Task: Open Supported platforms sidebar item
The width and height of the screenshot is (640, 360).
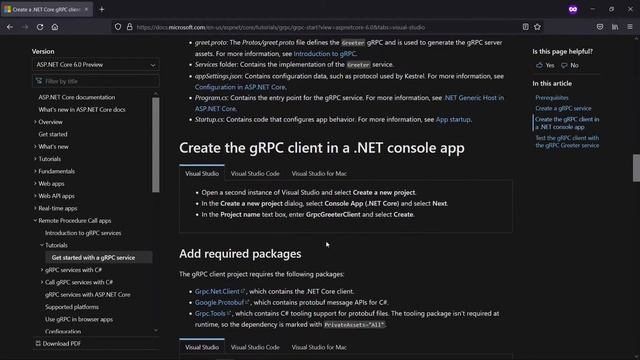Action: click(72, 307)
